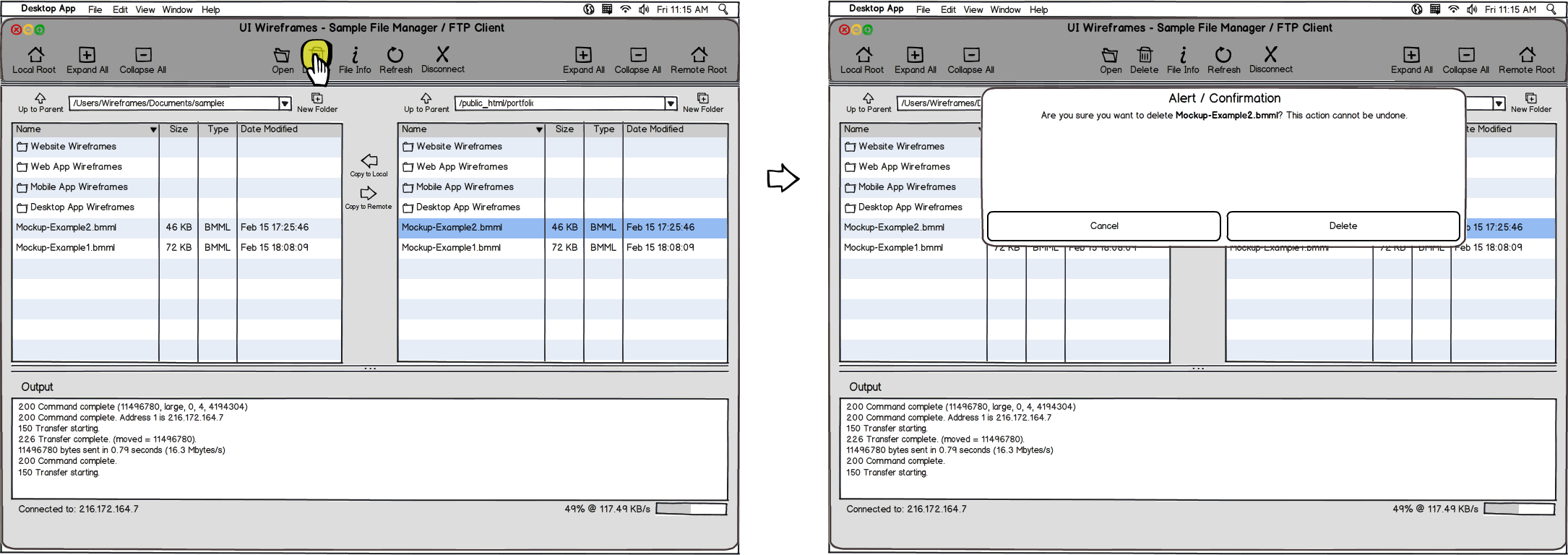Click Name column sort arrow in /public_html list
The width and height of the screenshot is (1568, 555).
tap(539, 130)
